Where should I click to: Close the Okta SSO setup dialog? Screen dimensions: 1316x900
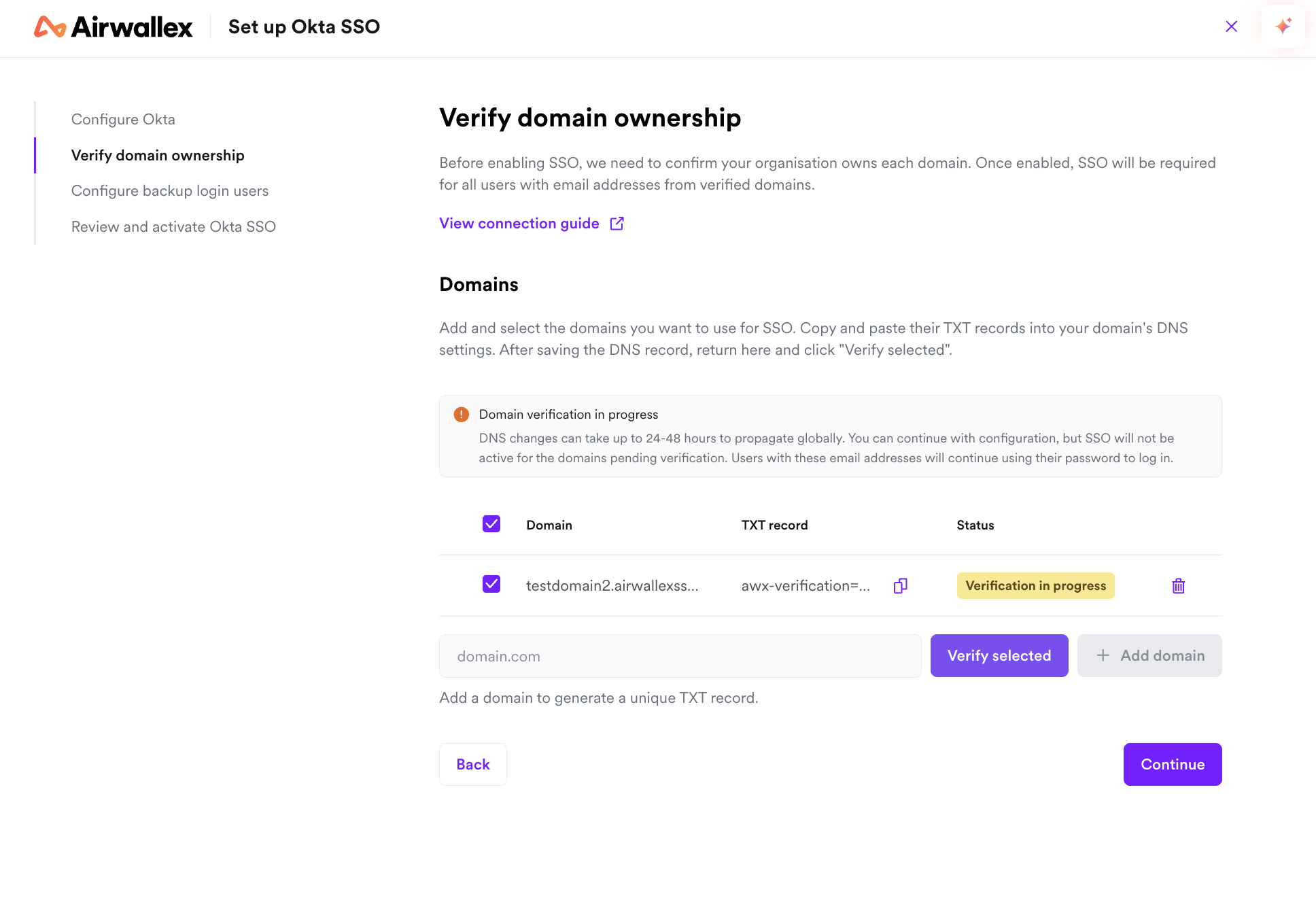click(x=1231, y=27)
